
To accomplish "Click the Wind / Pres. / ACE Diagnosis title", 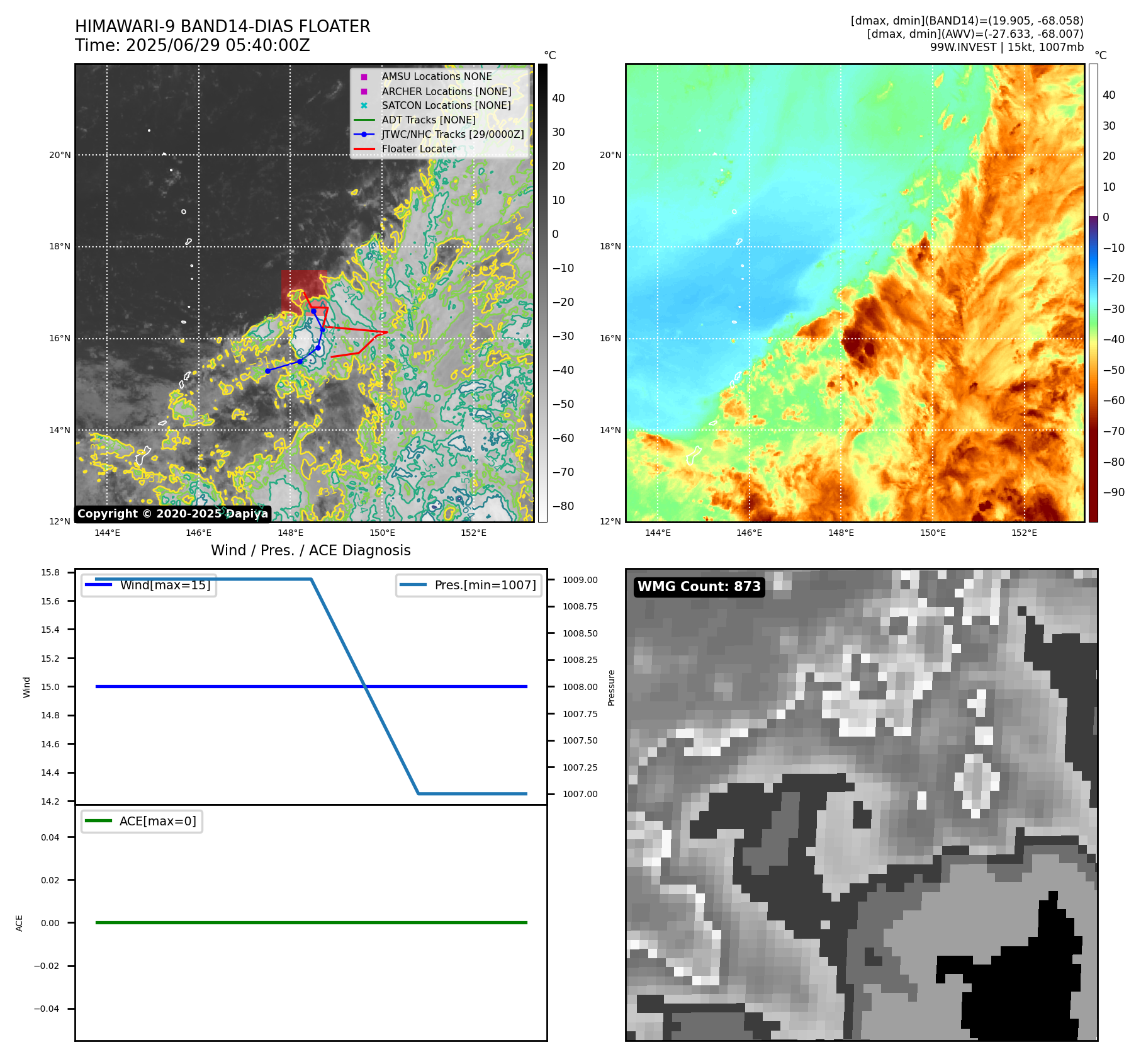I will (311, 550).
